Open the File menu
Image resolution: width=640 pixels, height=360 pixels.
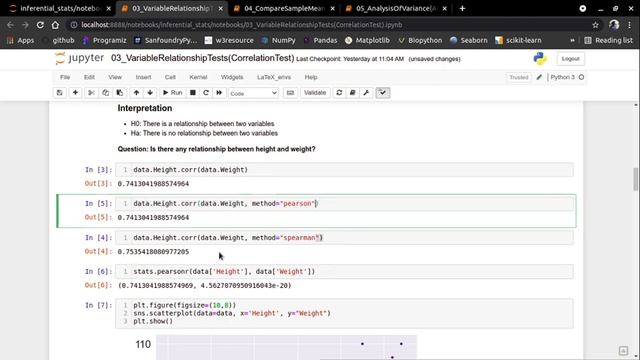coord(65,77)
